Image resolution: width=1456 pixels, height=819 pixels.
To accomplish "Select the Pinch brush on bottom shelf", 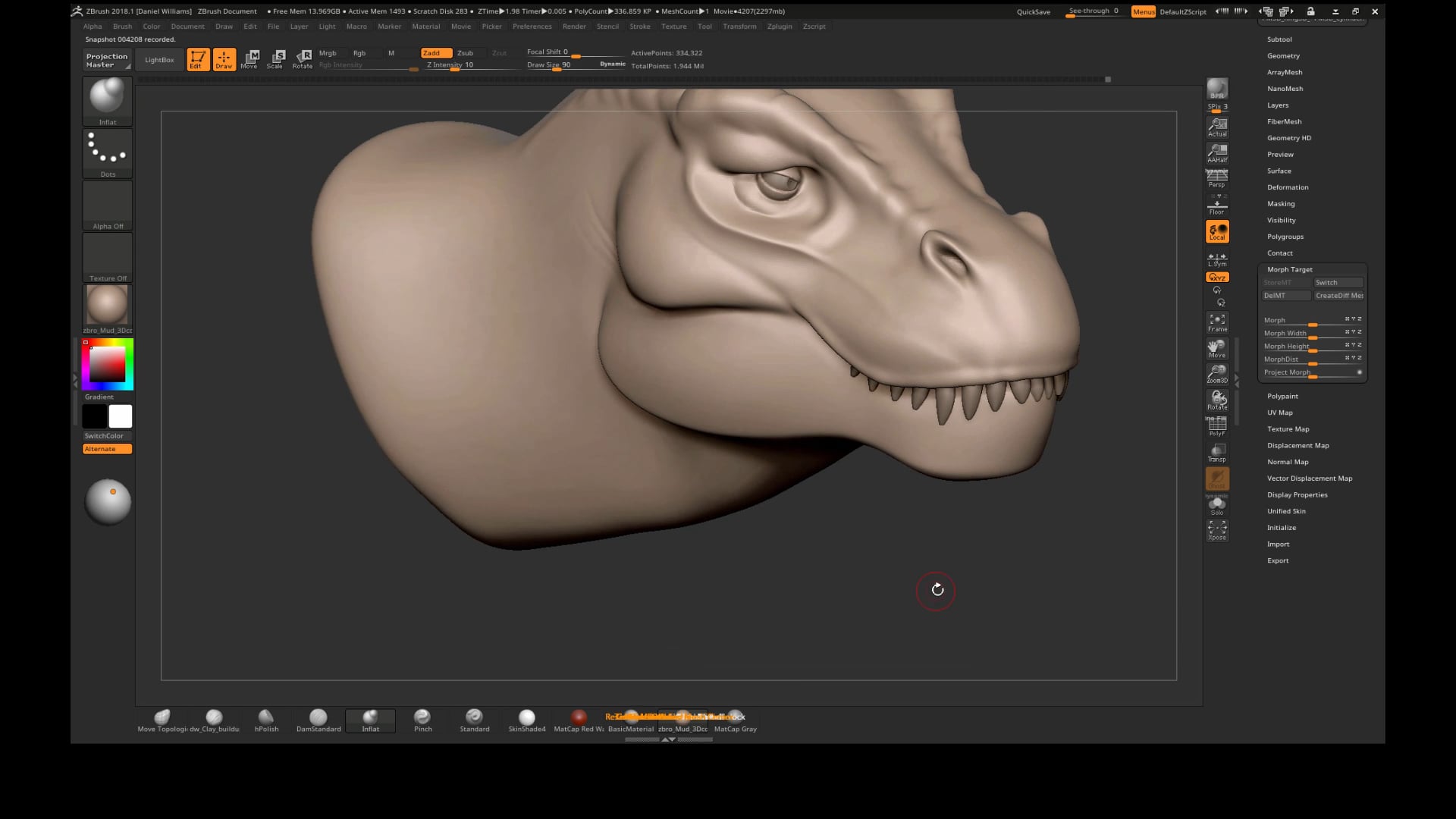I will coord(422,720).
